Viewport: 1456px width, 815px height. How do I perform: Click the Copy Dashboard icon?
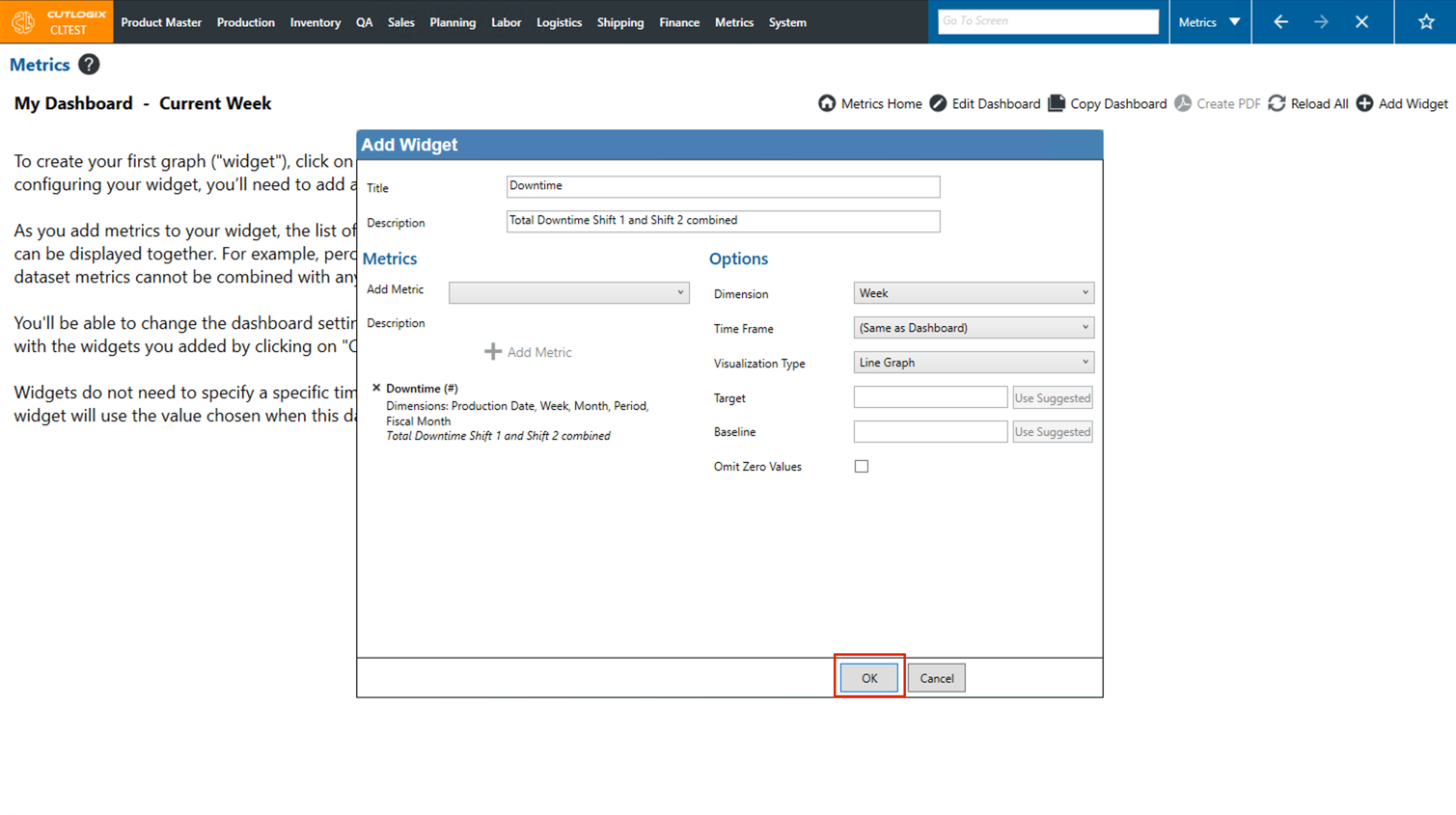(1057, 103)
